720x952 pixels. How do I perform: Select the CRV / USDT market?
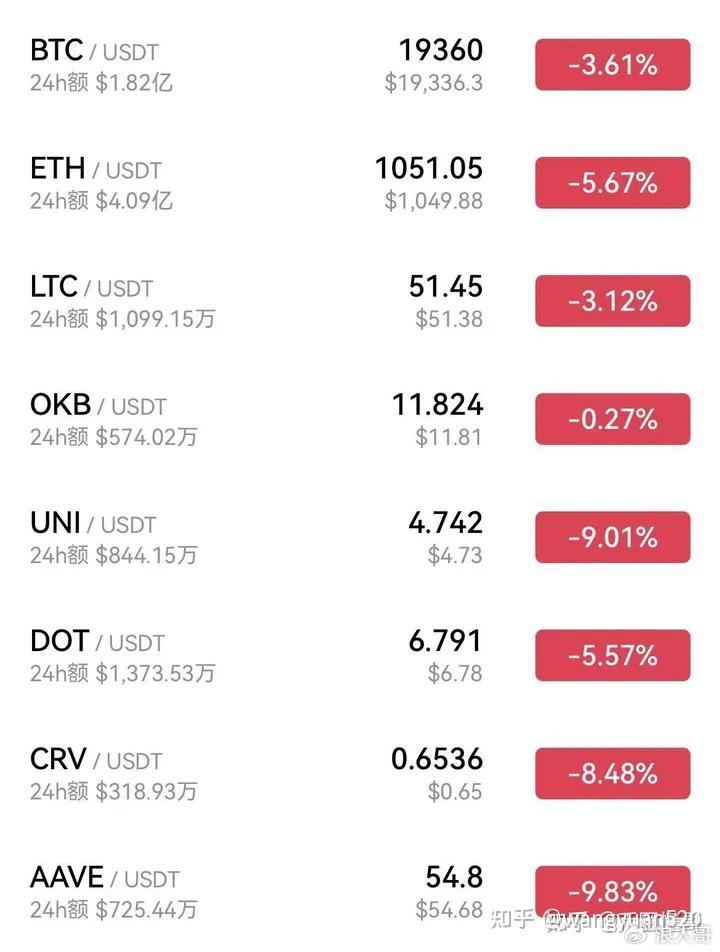click(96, 759)
